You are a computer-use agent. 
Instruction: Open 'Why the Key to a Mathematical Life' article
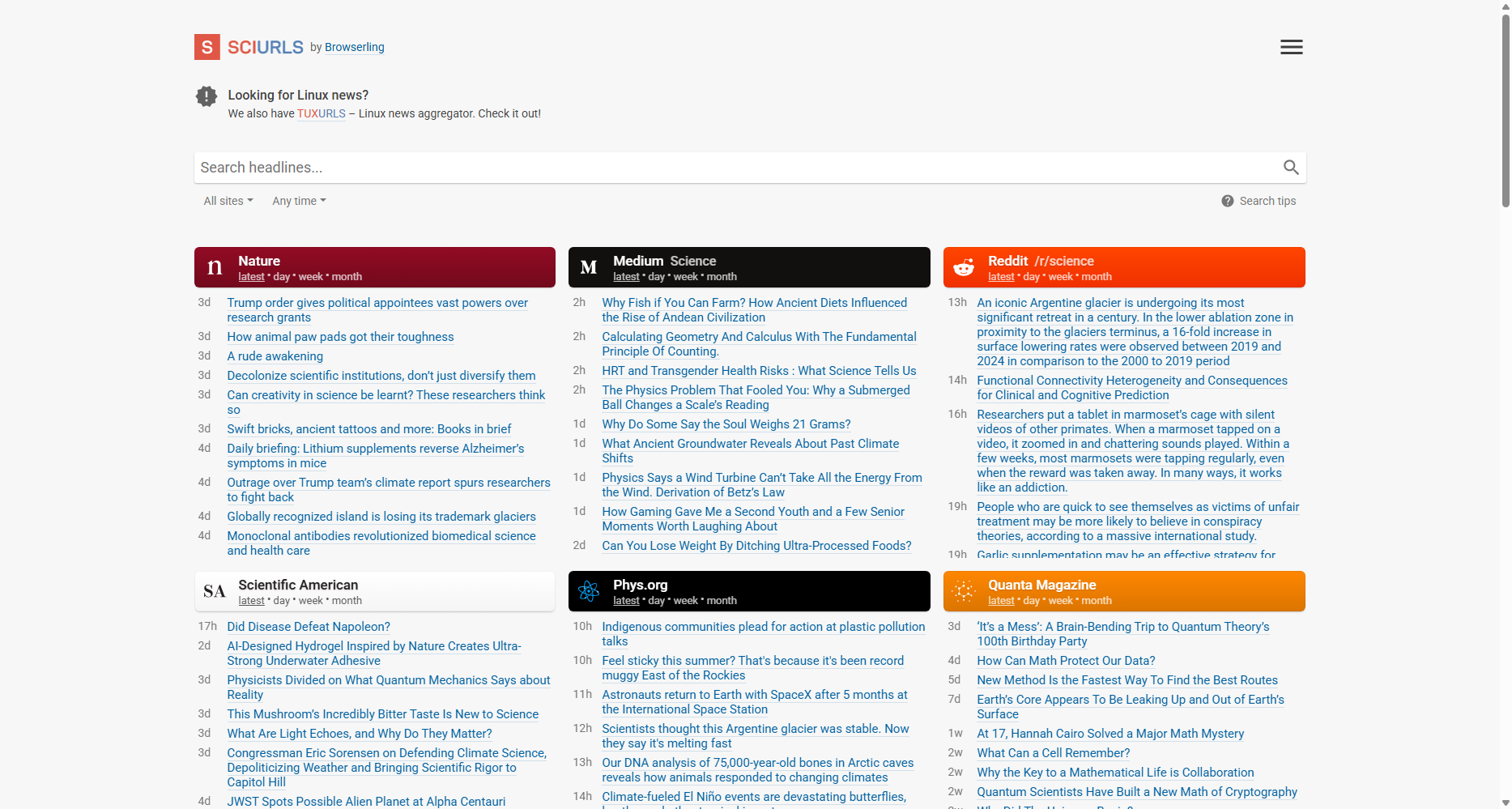tap(1115, 773)
